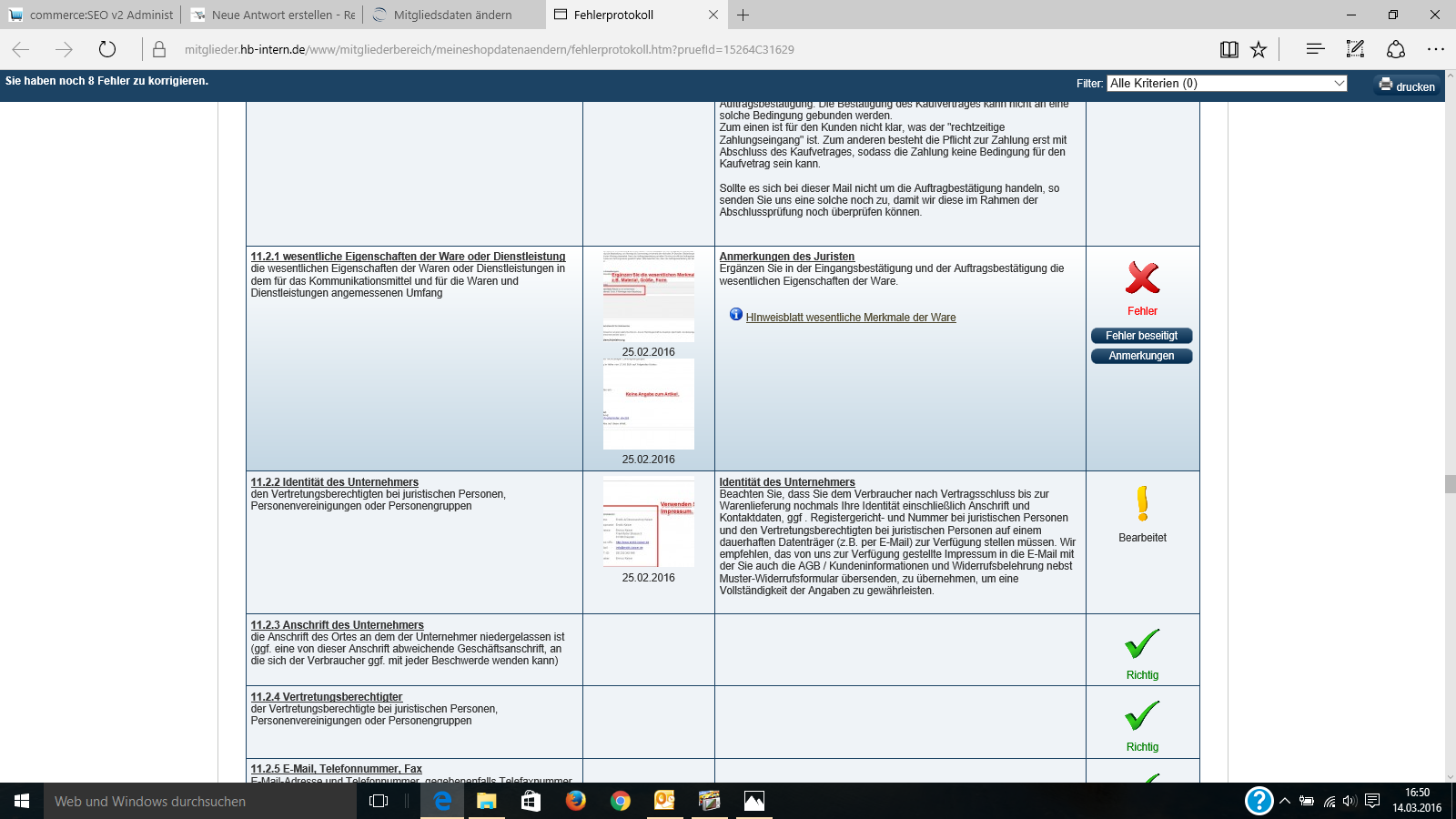Click the Anmerkungen button
The width and height of the screenshot is (1456, 819).
pos(1141,356)
